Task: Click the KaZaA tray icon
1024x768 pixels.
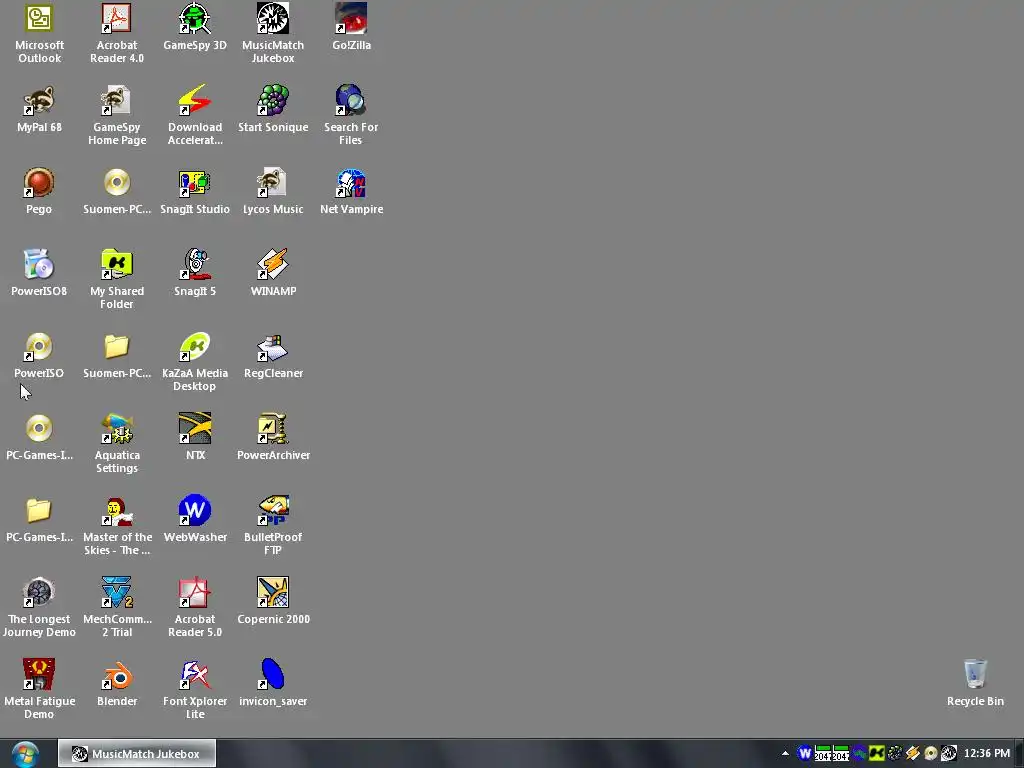Action: [x=876, y=754]
